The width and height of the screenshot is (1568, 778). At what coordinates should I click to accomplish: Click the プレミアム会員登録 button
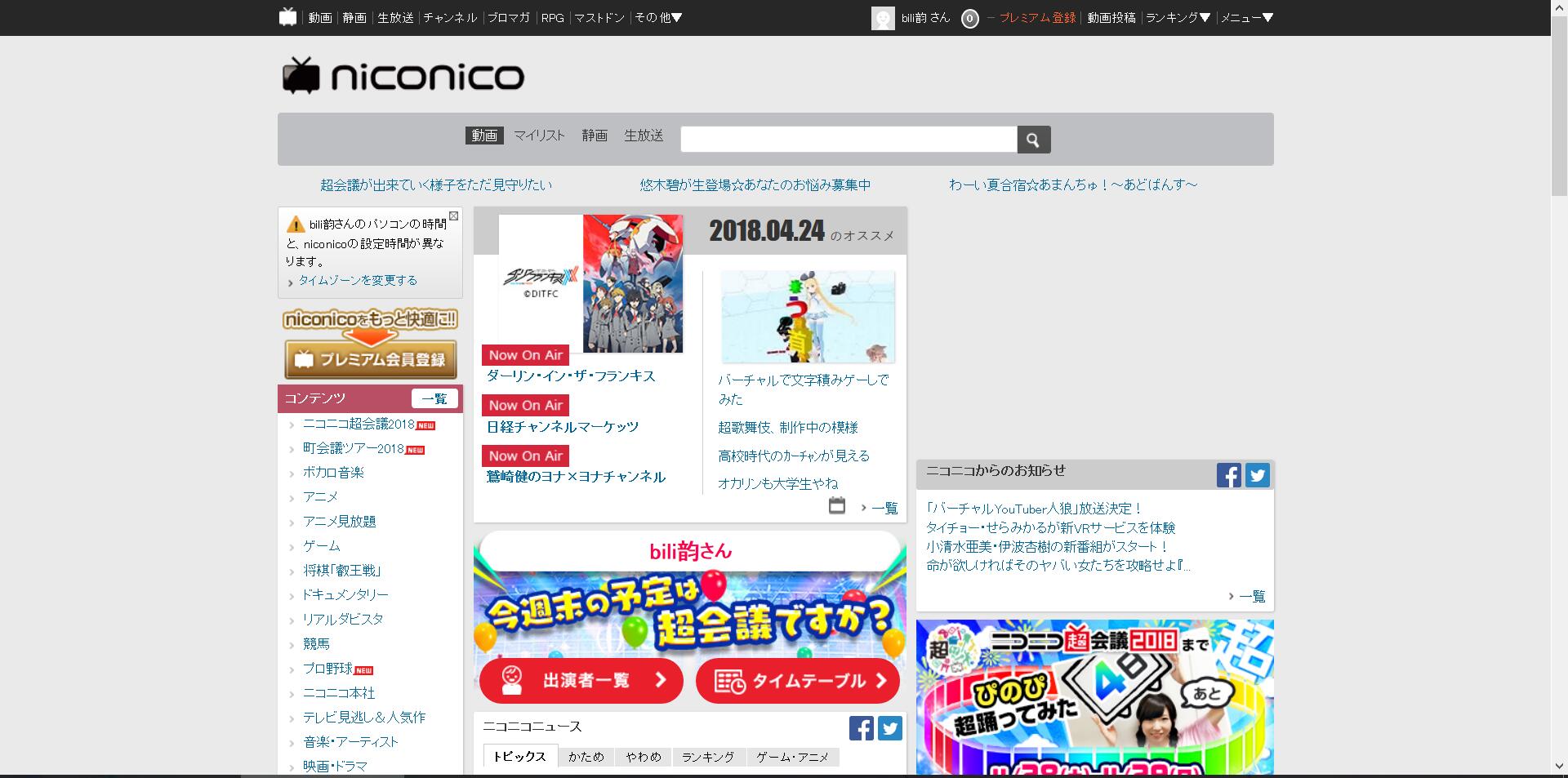pos(371,359)
